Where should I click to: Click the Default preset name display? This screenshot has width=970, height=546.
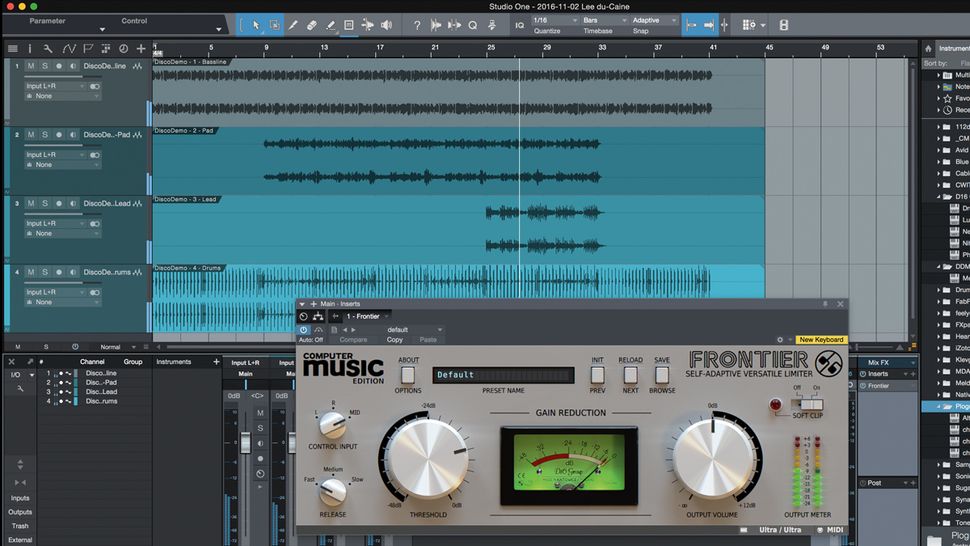(503, 375)
